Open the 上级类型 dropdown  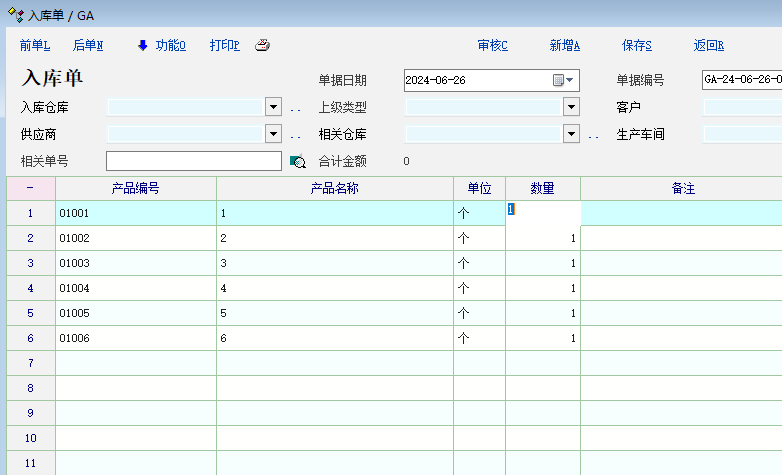pyautogui.click(x=571, y=107)
